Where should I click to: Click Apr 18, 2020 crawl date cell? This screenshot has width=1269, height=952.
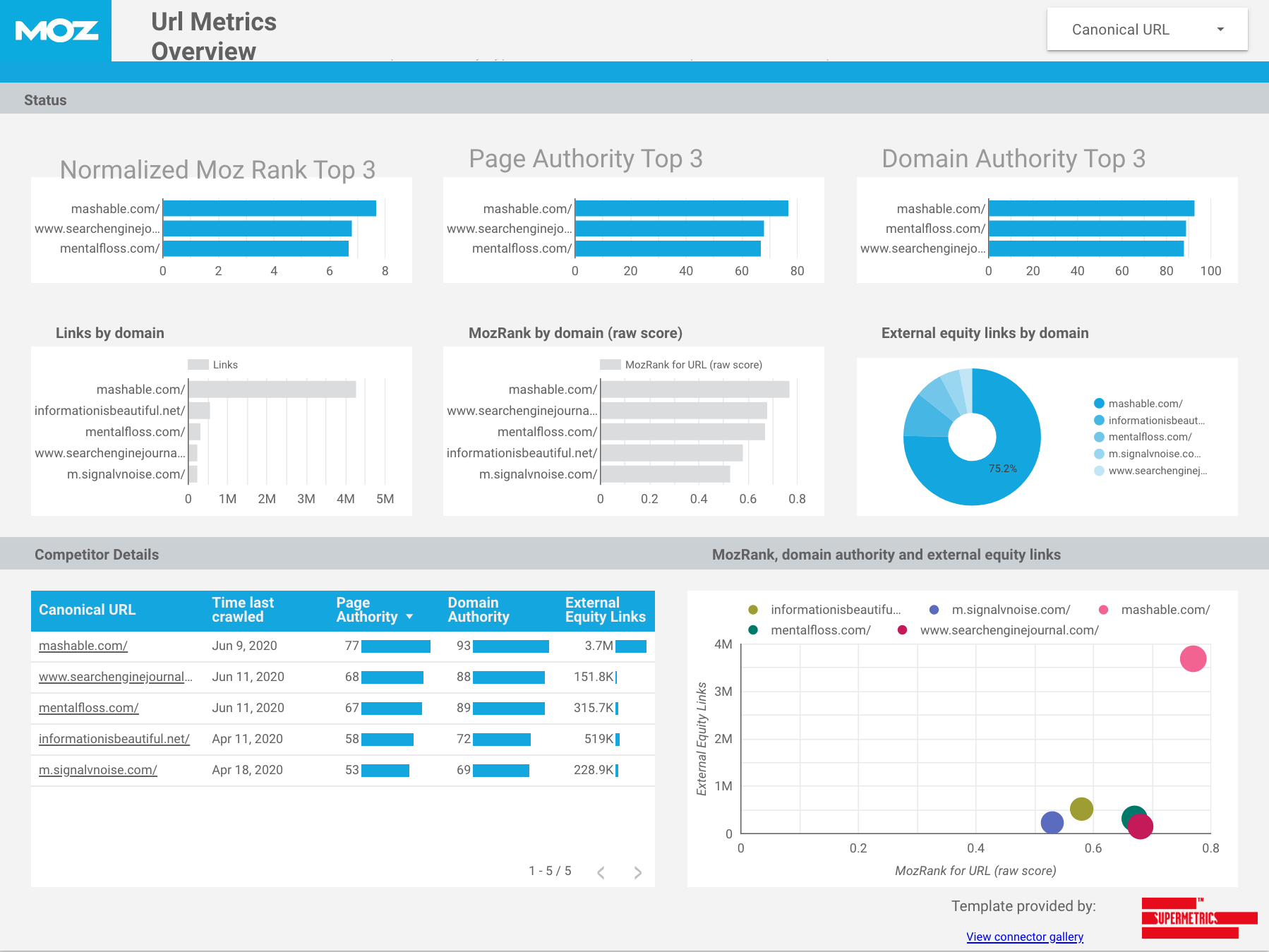247,770
